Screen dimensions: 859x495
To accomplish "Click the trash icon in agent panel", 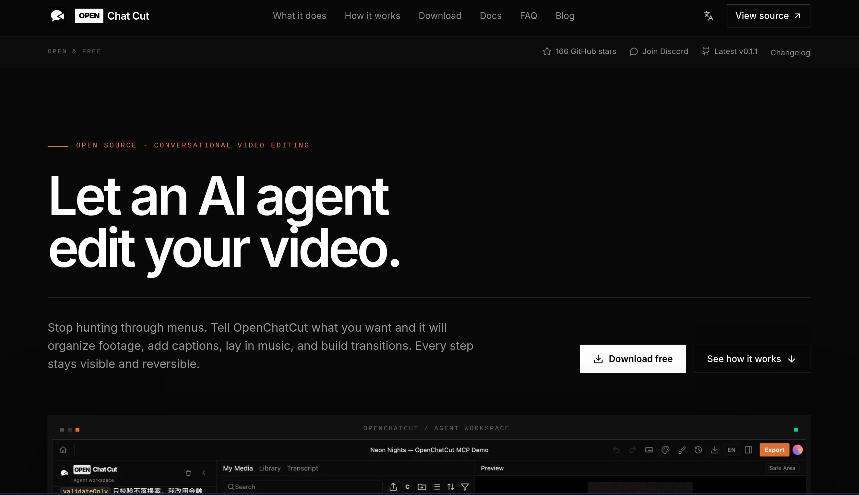I will click(x=188, y=473).
